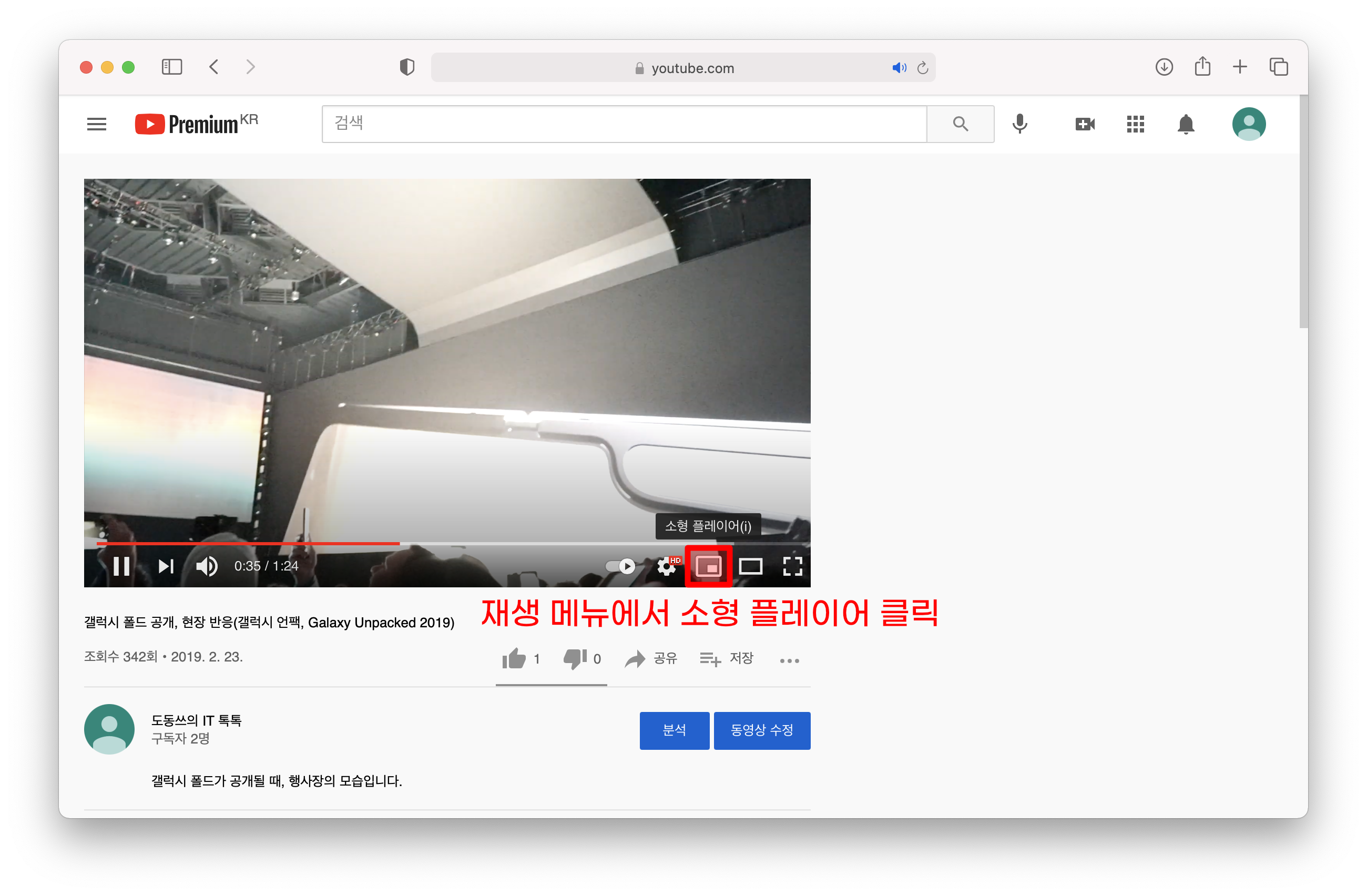Enter fullscreen video mode
Screen dimensions: 1367x896
coord(793,566)
